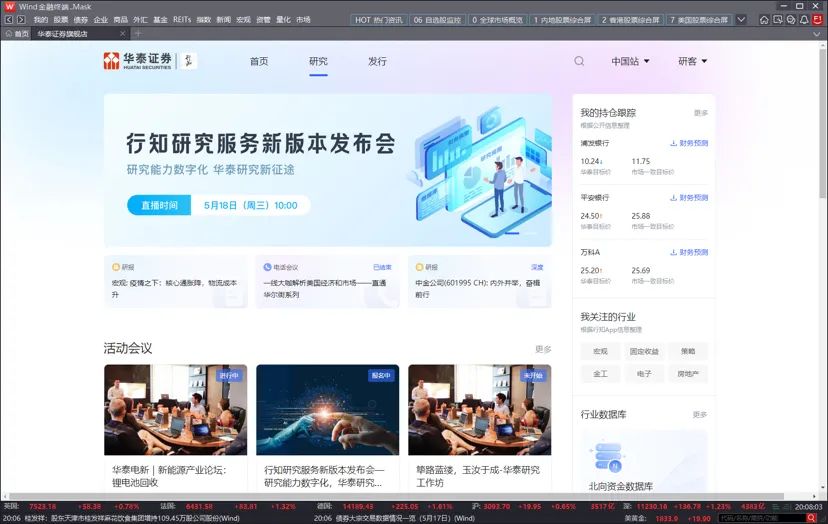Open 华泰电新 新能源产业论坛 event thumbnail
Viewport: 828px width, 524px height.
point(175,410)
